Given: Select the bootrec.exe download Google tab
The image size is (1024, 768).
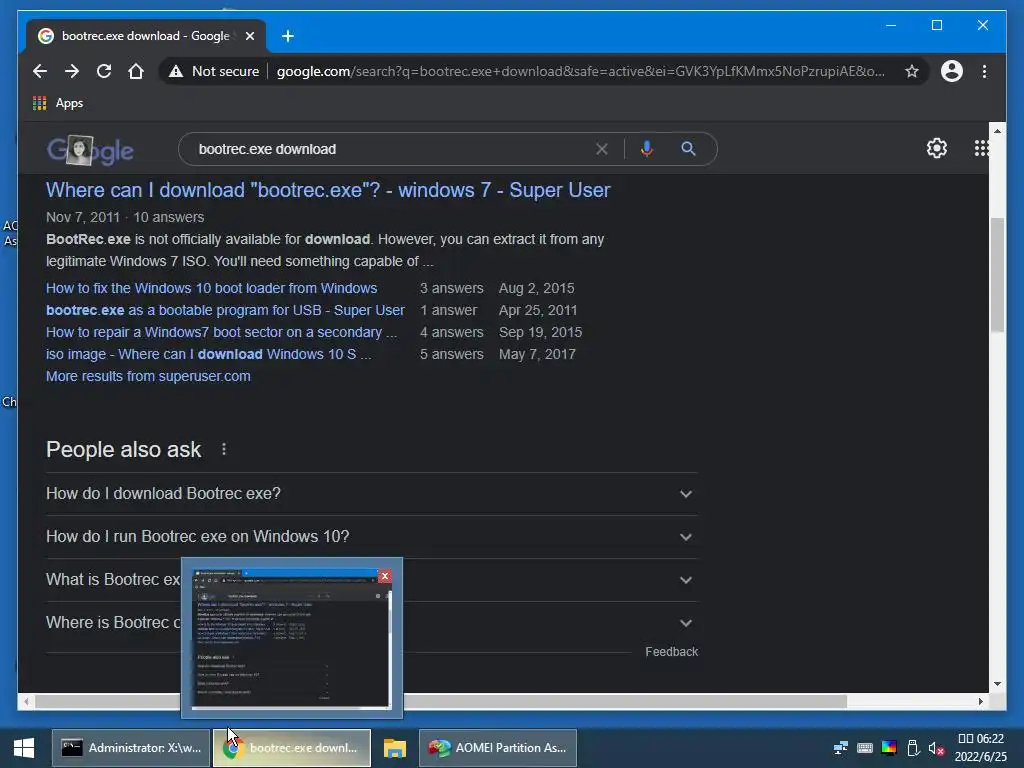Looking at the screenshot, I should tap(146, 36).
